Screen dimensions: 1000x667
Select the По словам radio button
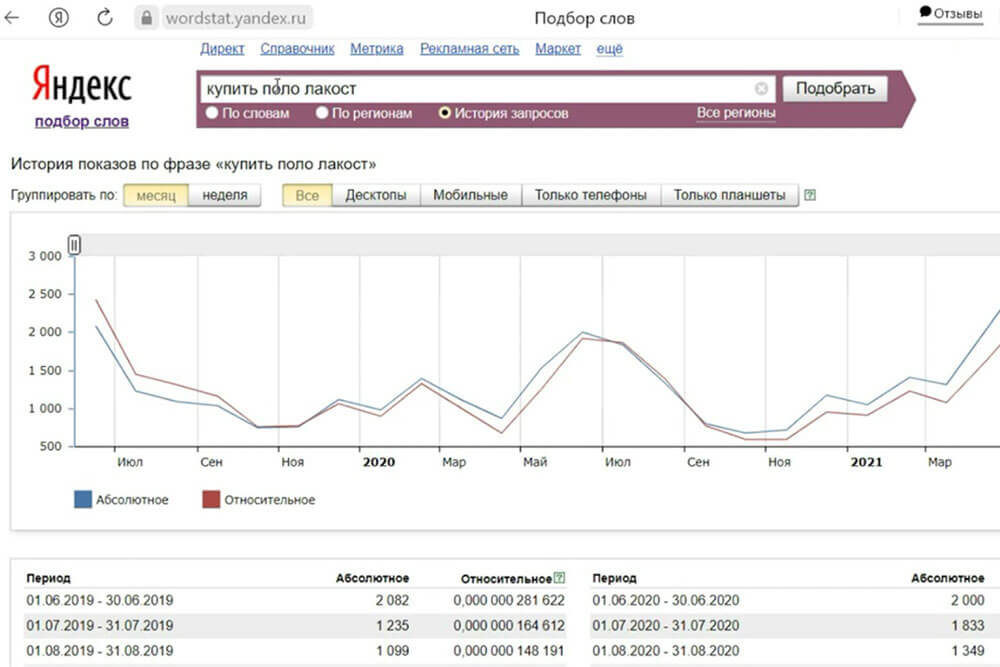pos(212,113)
